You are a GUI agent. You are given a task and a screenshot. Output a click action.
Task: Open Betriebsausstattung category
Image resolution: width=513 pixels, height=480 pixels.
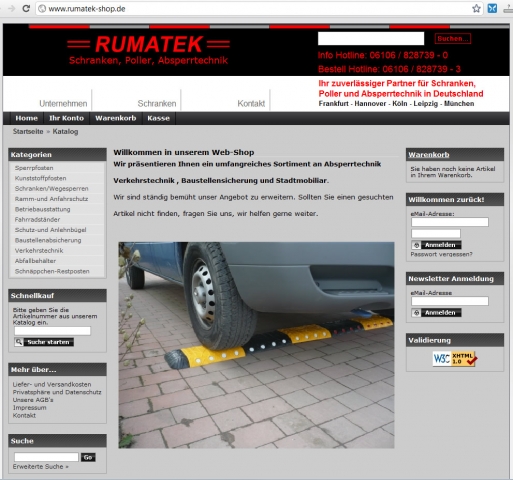click(x=42, y=209)
